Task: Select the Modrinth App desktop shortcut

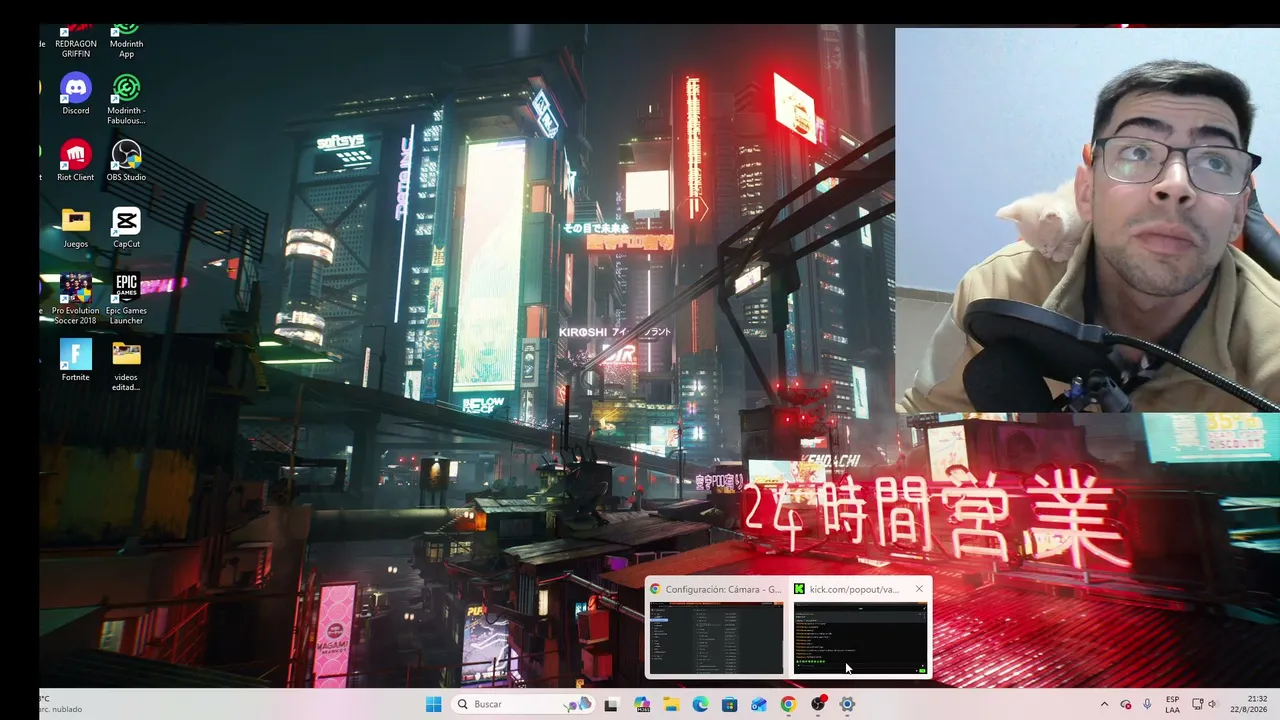Action: (x=126, y=40)
